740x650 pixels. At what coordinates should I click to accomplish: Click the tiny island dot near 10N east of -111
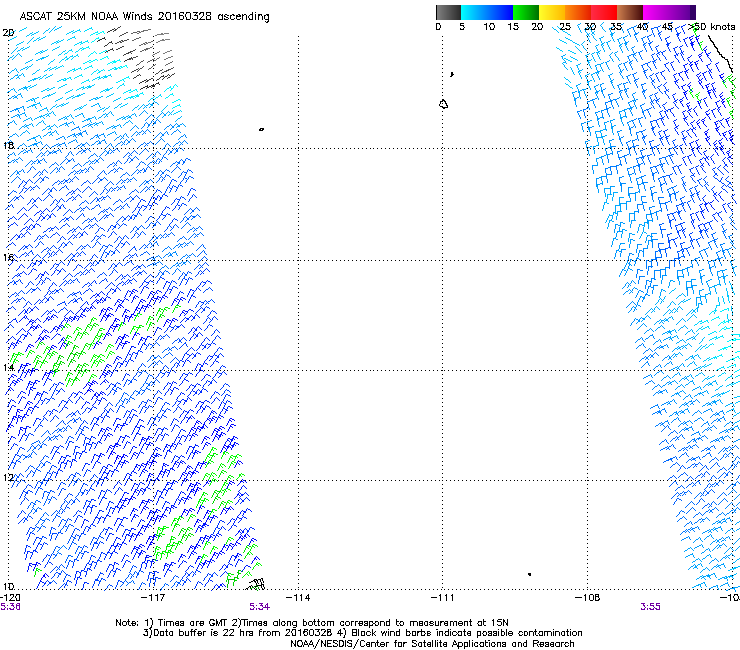tap(530, 574)
